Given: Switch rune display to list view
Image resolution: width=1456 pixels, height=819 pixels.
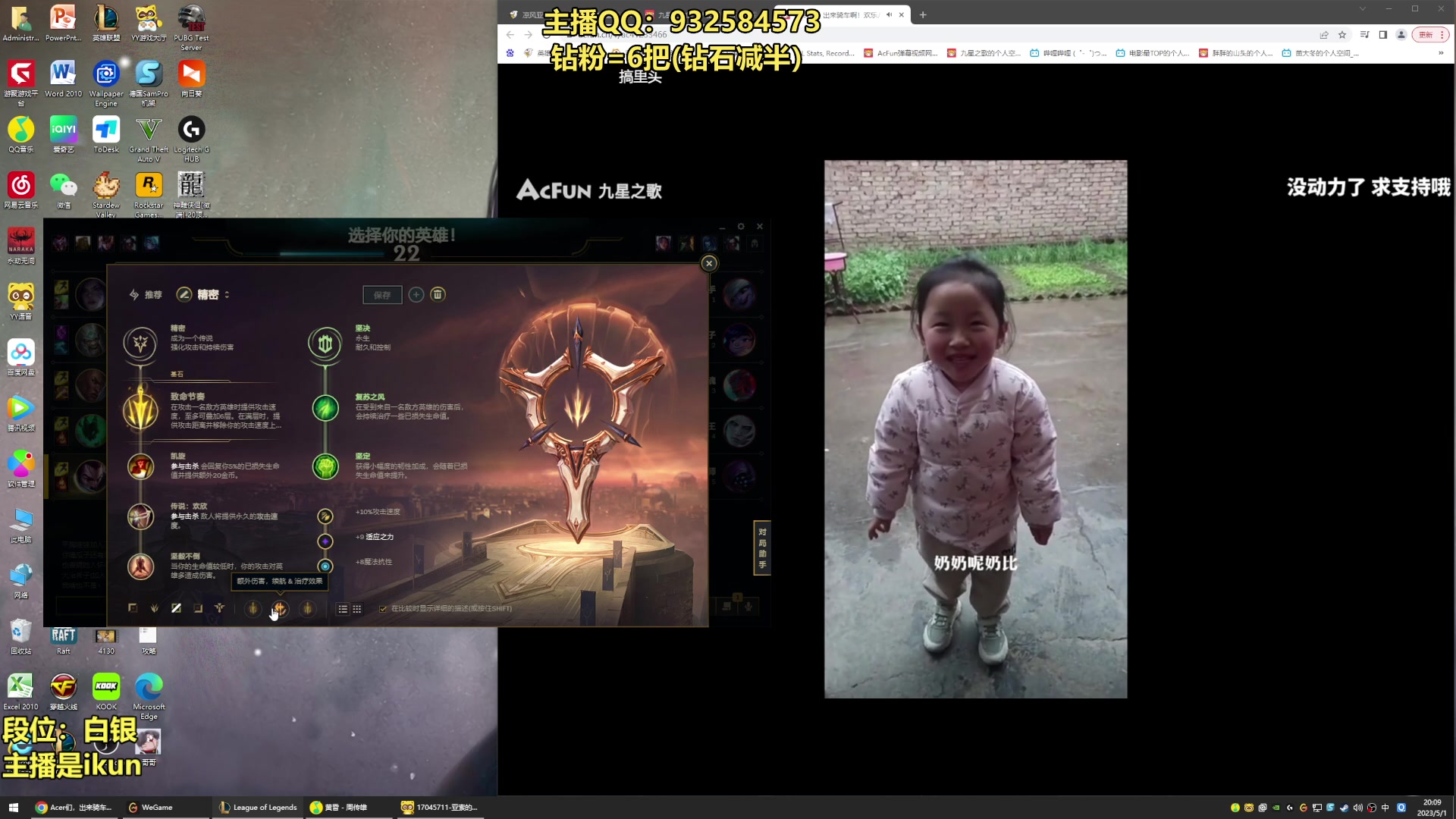Looking at the screenshot, I should tap(343, 609).
